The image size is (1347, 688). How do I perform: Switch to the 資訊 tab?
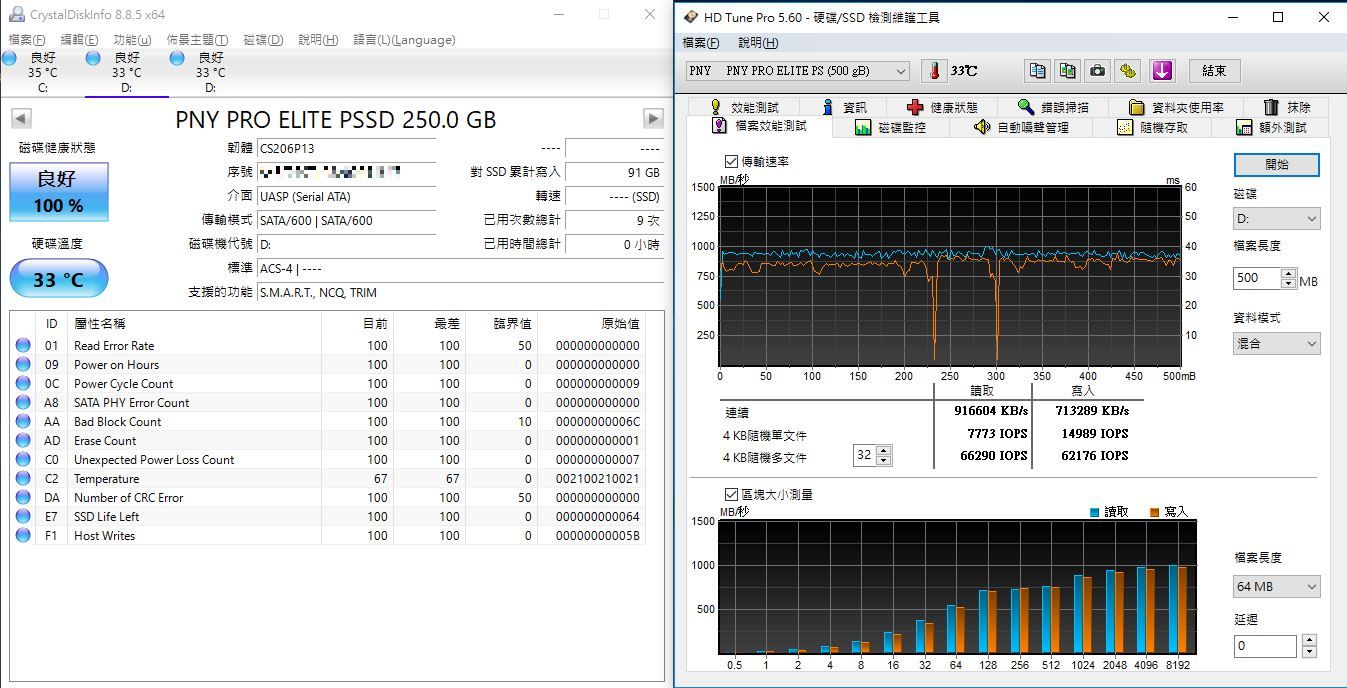844,107
